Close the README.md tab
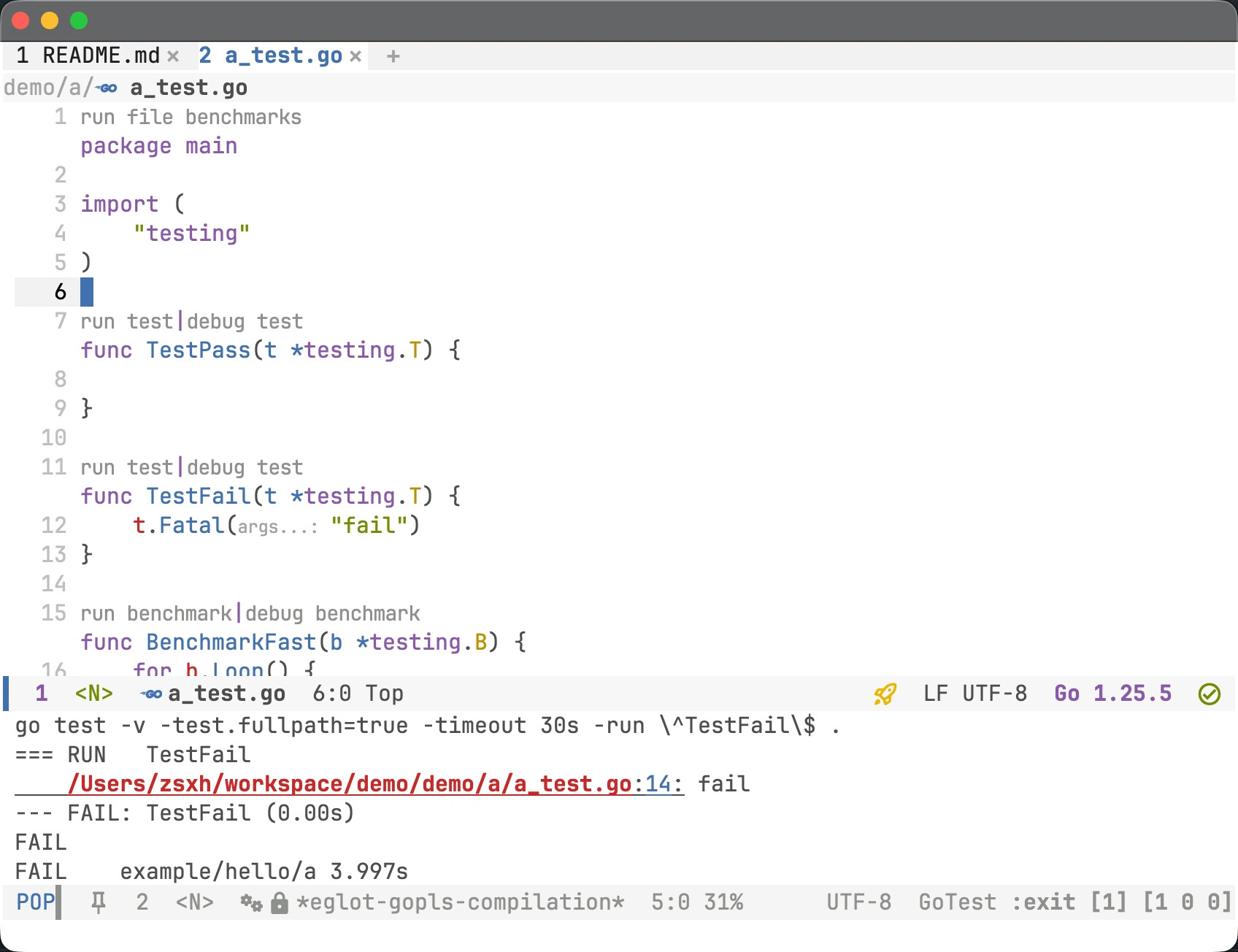The image size is (1238, 952). 173,56
